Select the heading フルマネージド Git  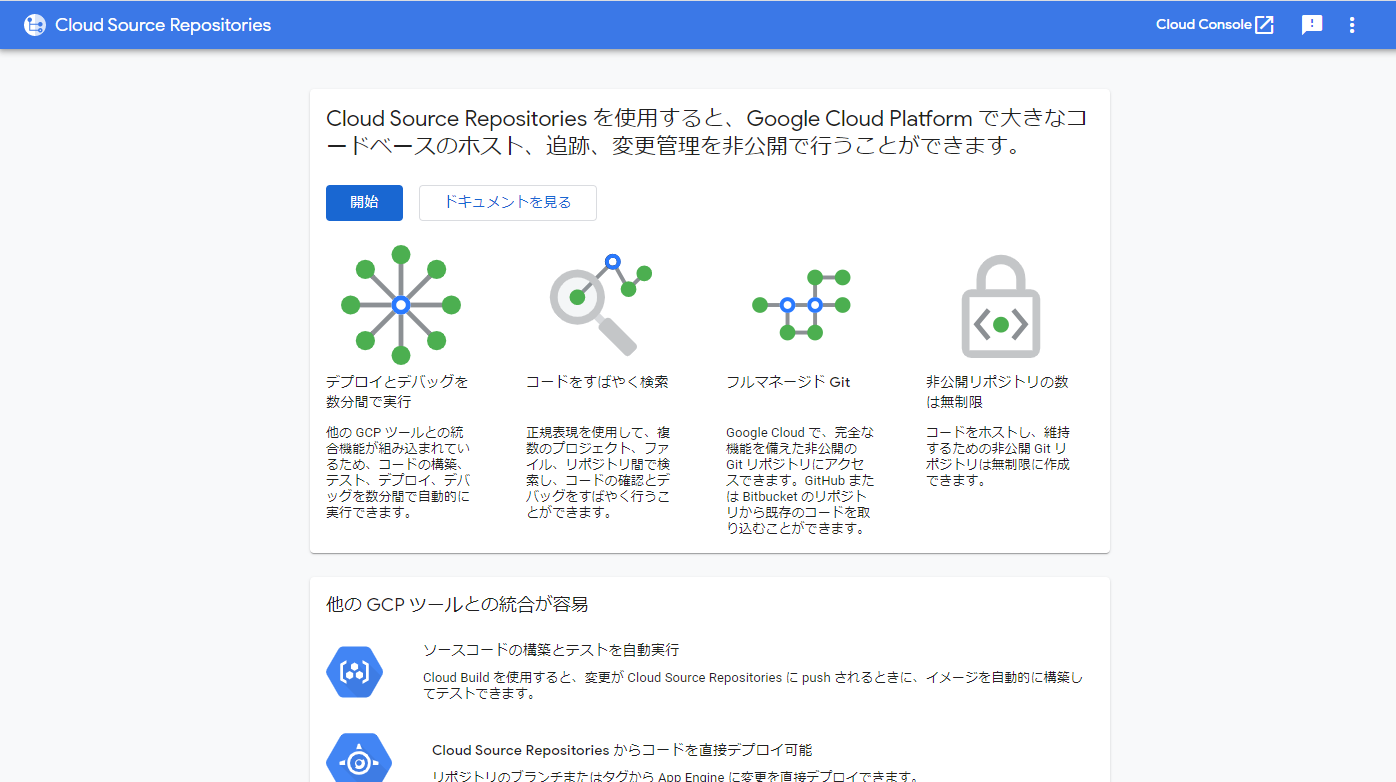click(788, 382)
